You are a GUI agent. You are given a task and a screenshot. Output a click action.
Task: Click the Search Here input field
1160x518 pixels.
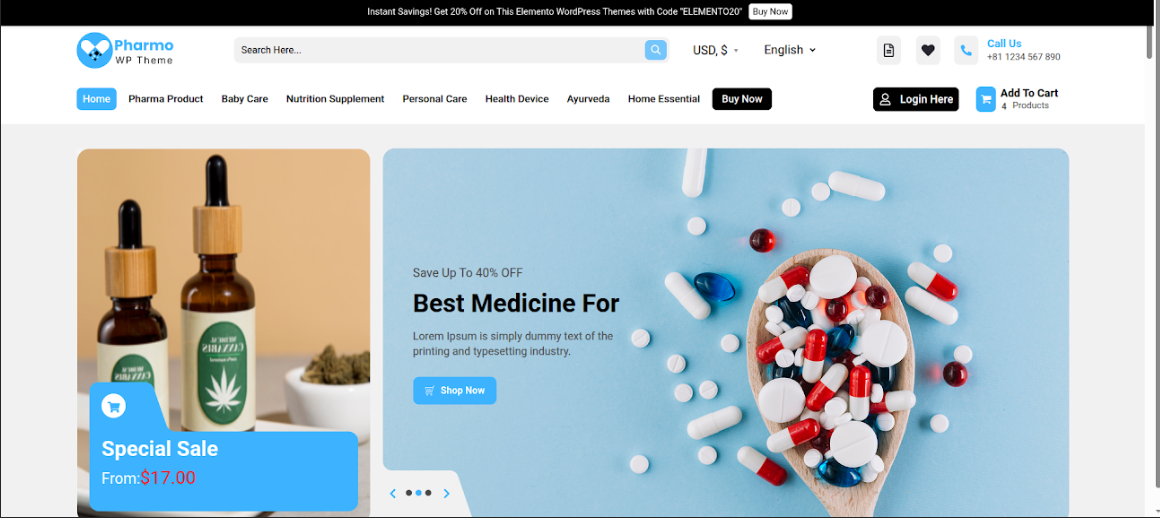pyautogui.click(x=439, y=50)
